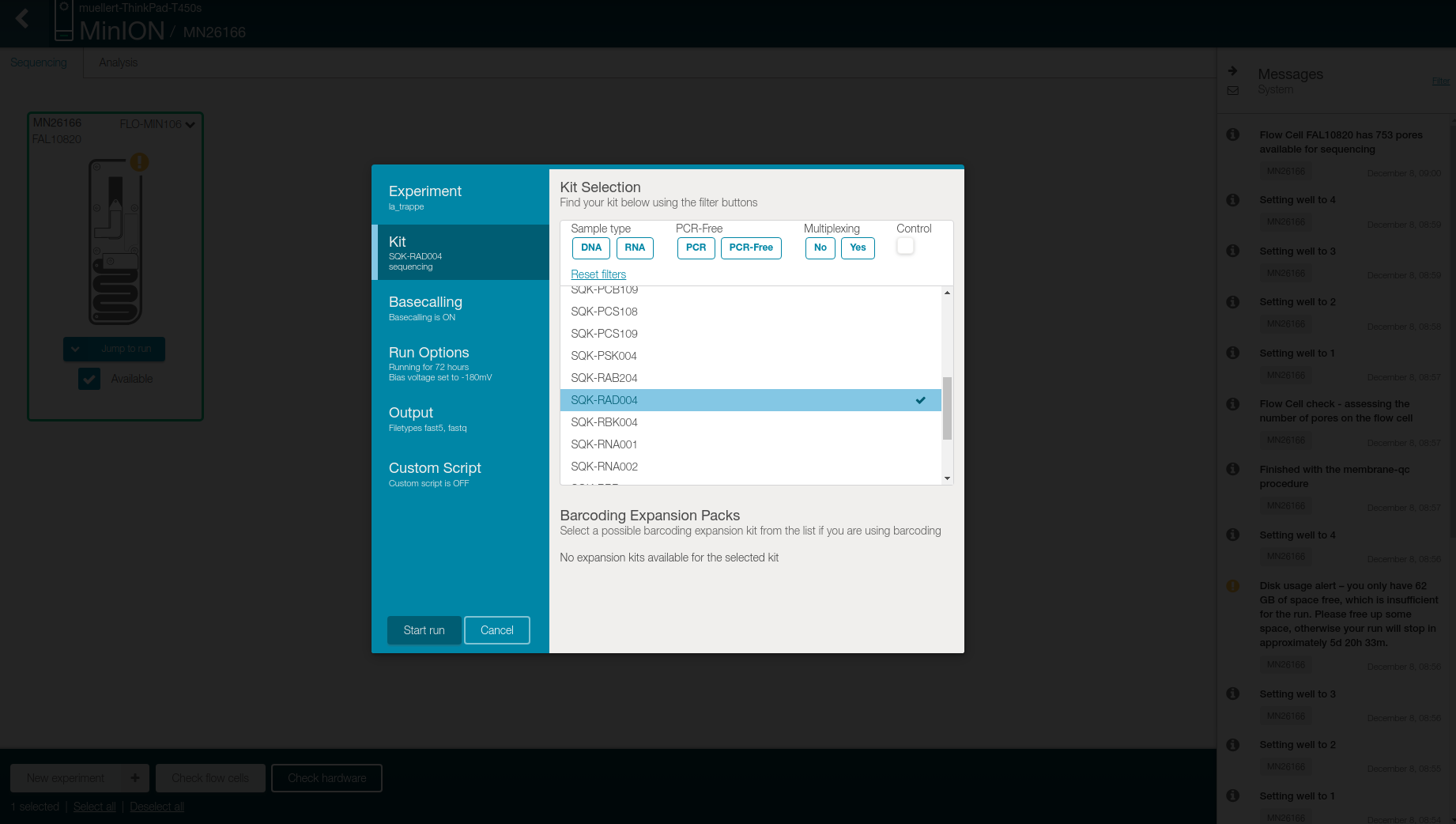The height and width of the screenshot is (824, 1456).
Task: Click the orange Disk usage alert icon
Action: (x=1232, y=586)
